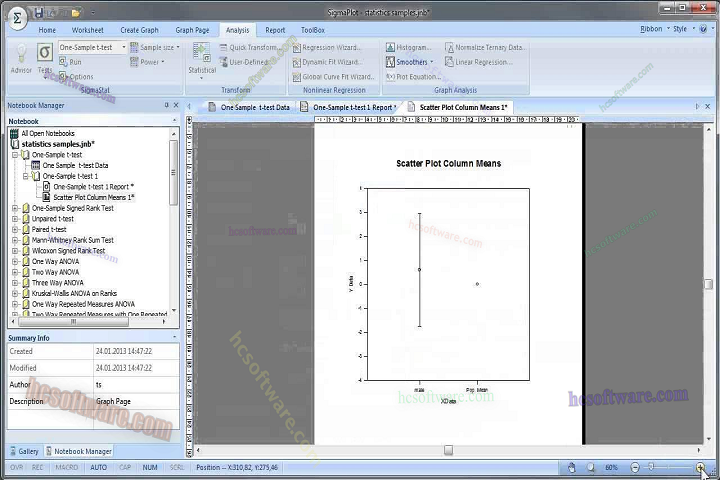720x480 pixels.
Task: Collapse the One-Sample t-test section
Action: pos(15,155)
